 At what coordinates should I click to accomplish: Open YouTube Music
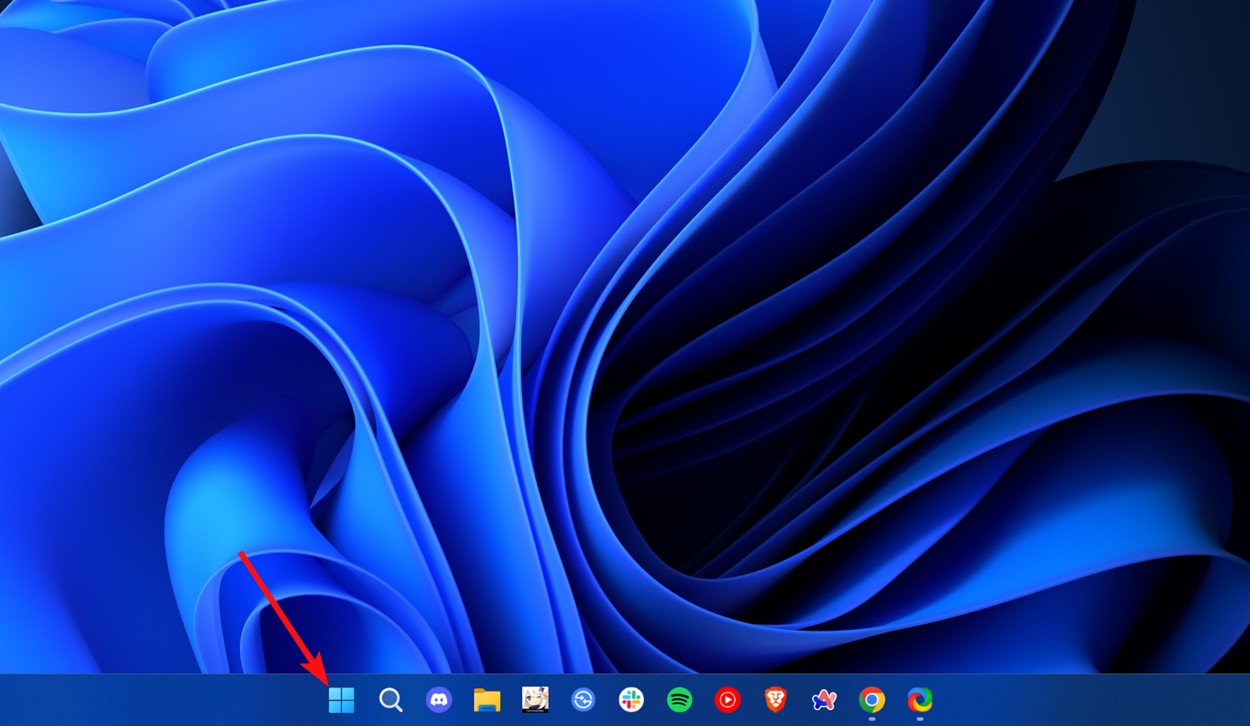[x=728, y=700]
